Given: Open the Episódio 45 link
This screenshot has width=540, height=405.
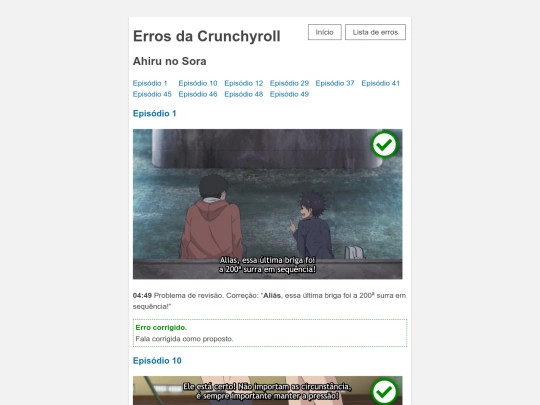Looking at the screenshot, I should tap(152, 94).
